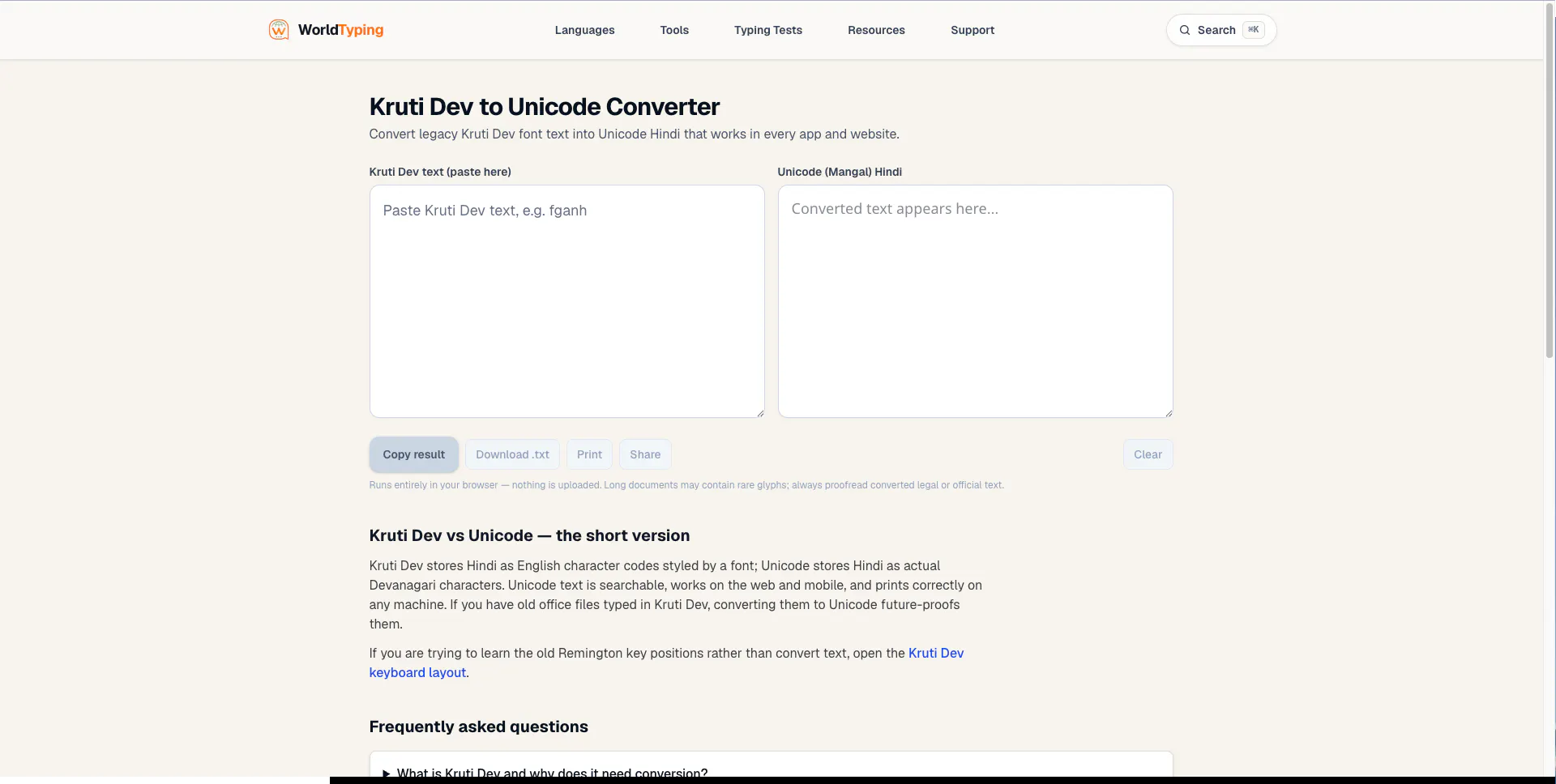Open the Languages menu

pyautogui.click(x=584, y=30)
